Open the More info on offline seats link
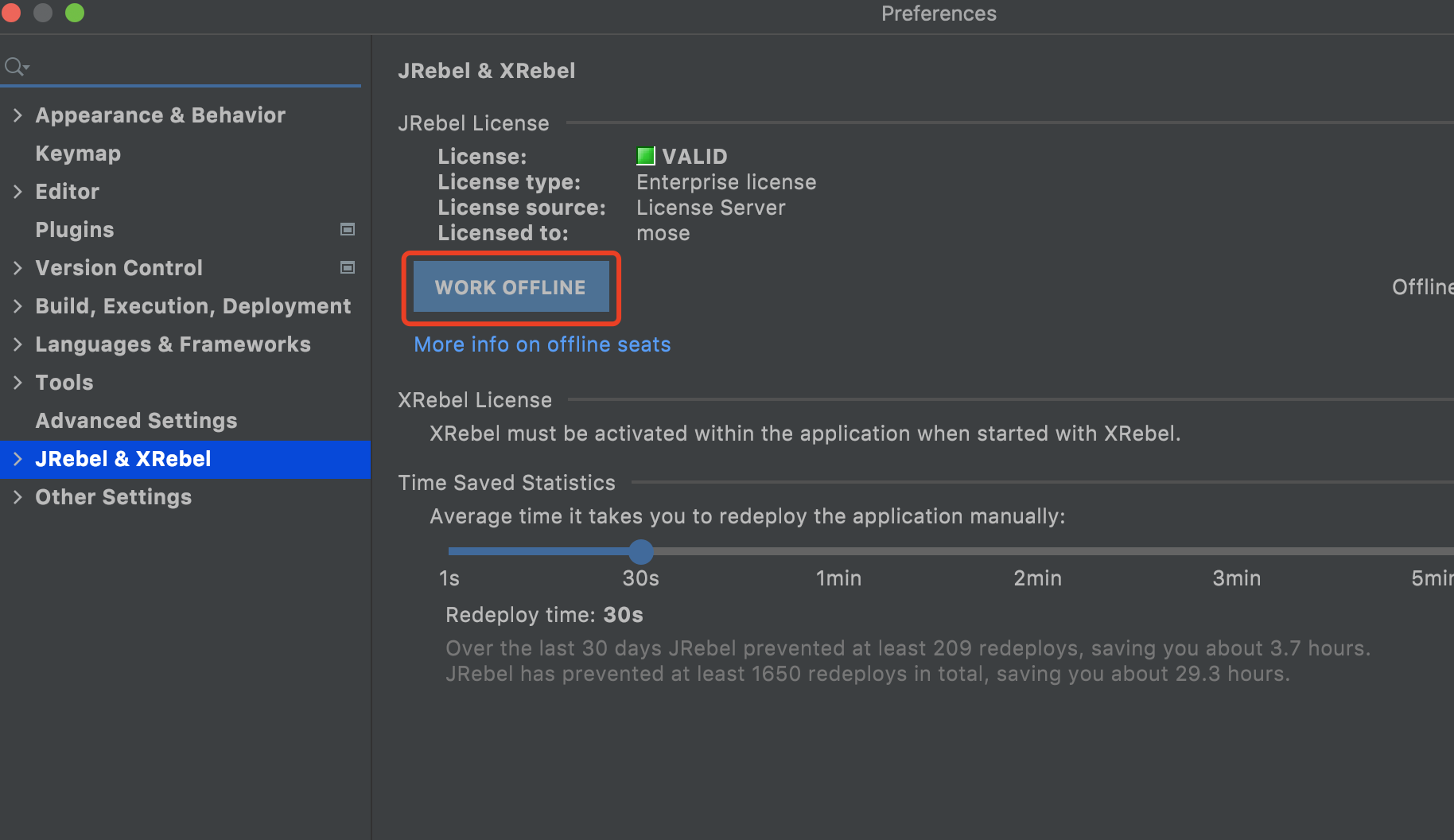 click(542, 344)
